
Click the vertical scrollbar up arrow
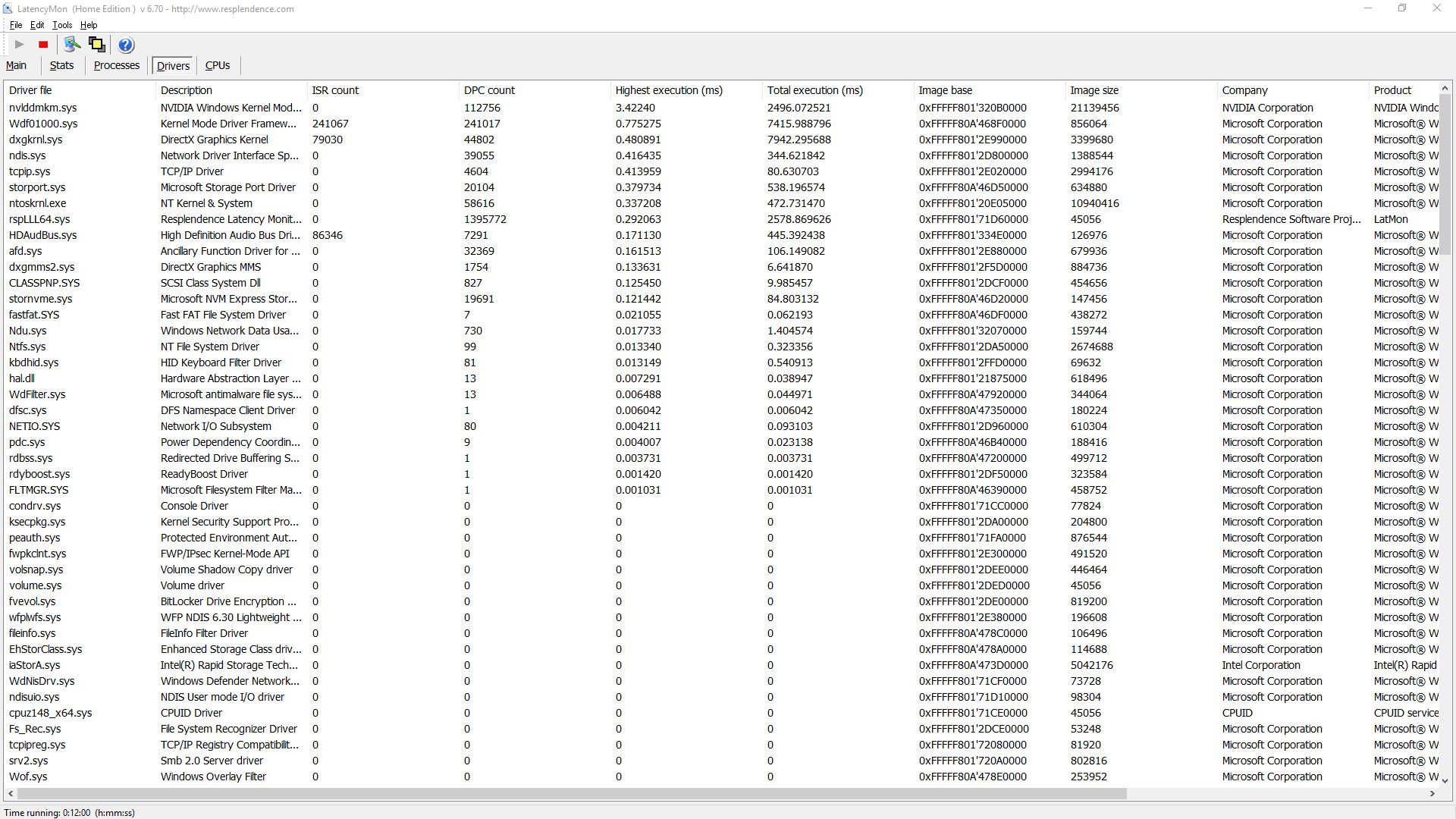tap(1445, 89)
